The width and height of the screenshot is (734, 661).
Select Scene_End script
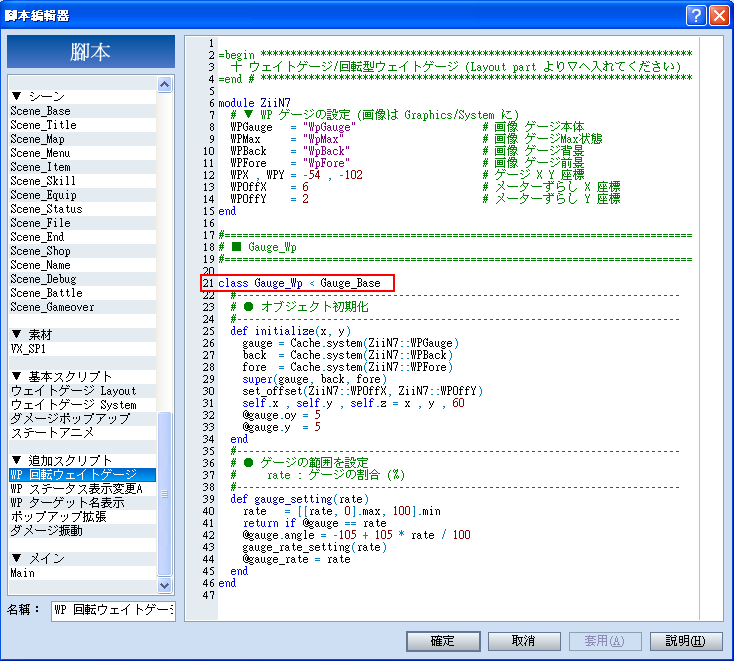tap(82, 237)
